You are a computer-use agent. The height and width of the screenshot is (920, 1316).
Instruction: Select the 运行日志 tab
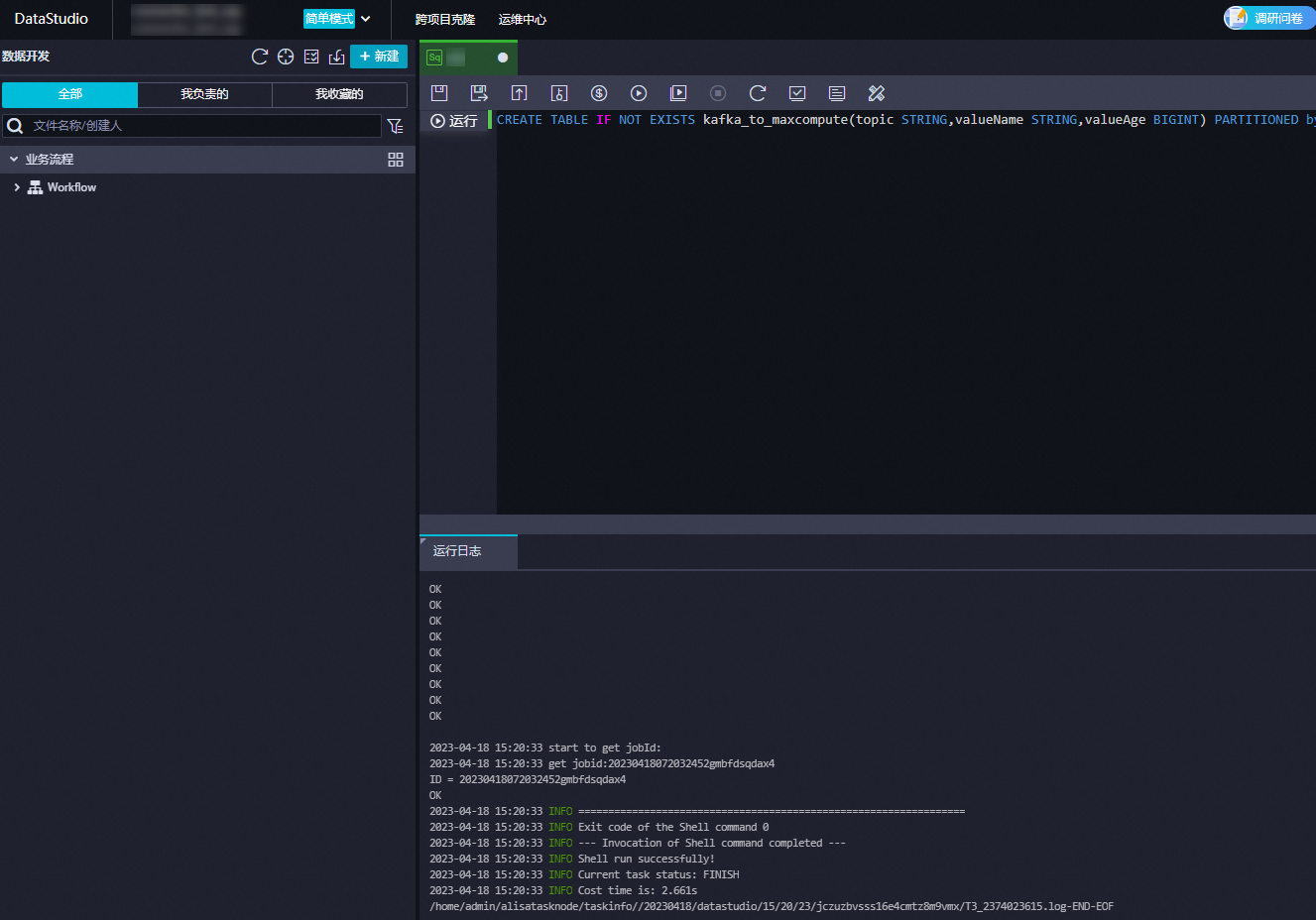pyautogui.click(x=457, y=551)
